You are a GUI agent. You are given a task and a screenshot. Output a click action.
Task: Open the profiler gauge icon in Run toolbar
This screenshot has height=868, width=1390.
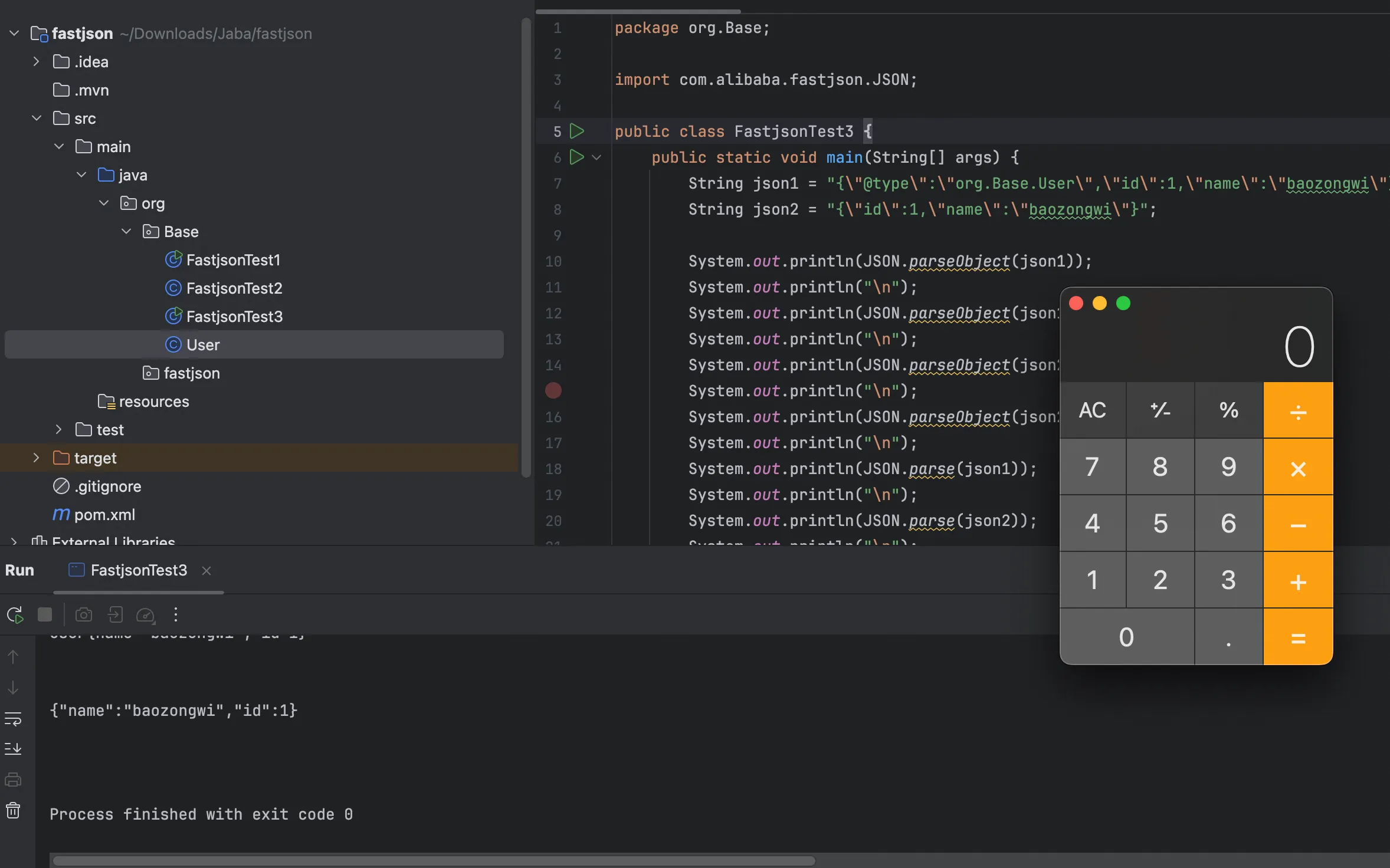pyautogui.click(x=145, y=615)
